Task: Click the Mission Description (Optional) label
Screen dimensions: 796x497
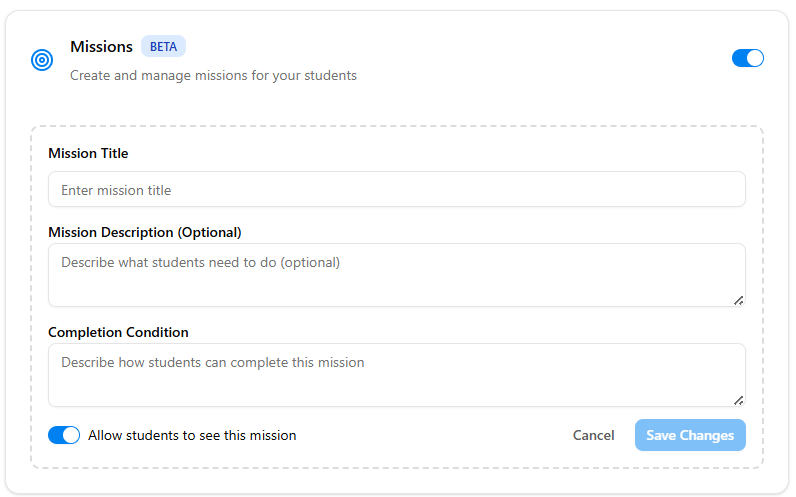Action: click(145, 232)
